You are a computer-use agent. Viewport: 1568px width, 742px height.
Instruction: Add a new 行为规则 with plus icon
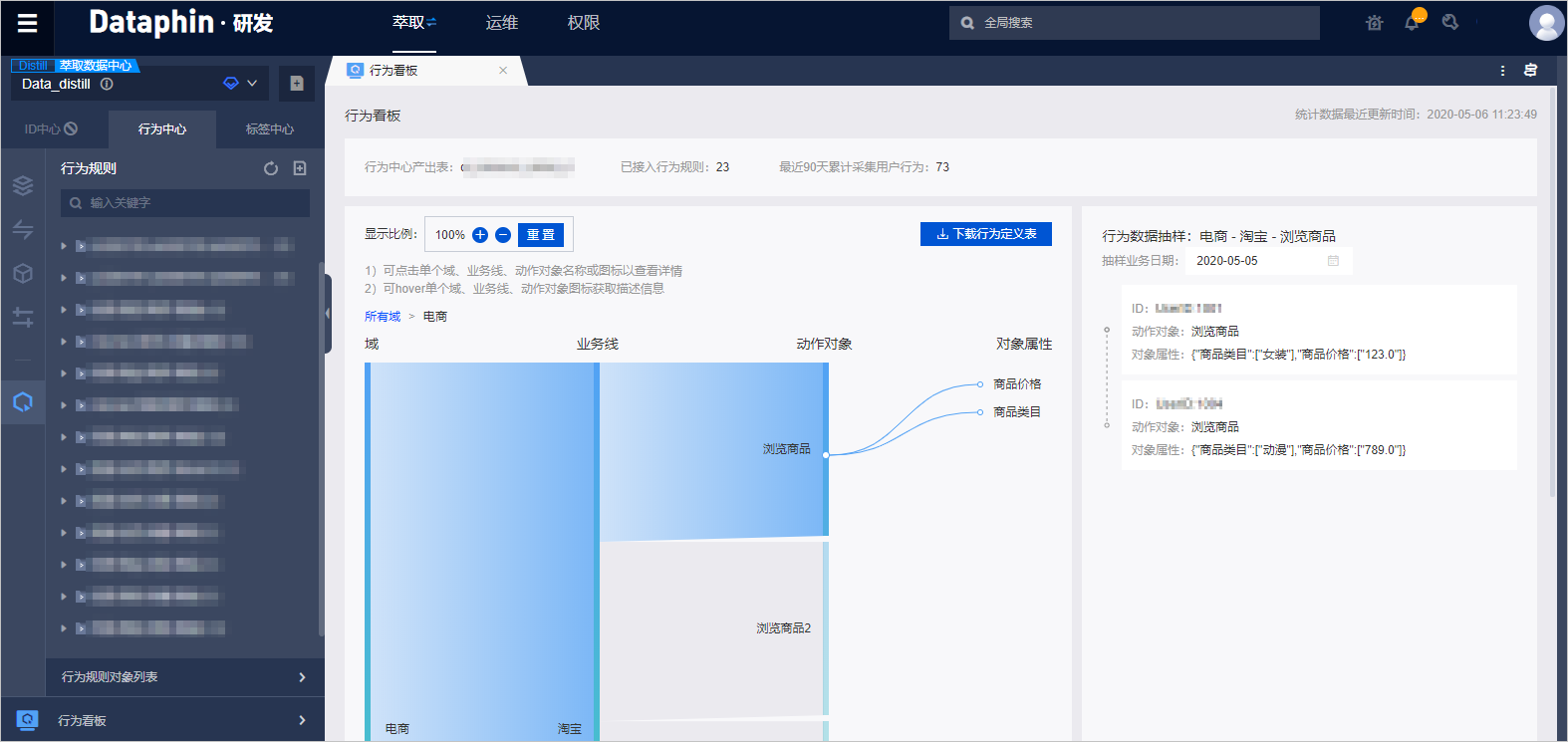click(300, 168)
